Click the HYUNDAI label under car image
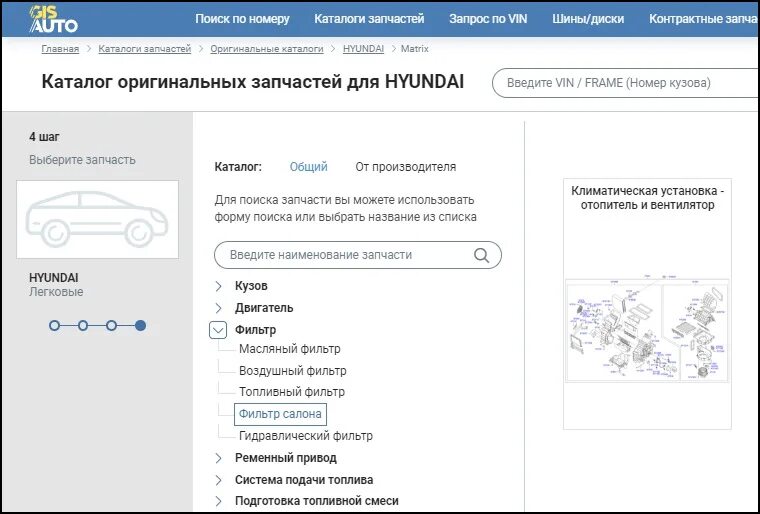This screenshot has width=760, height=514. point(54,278)
